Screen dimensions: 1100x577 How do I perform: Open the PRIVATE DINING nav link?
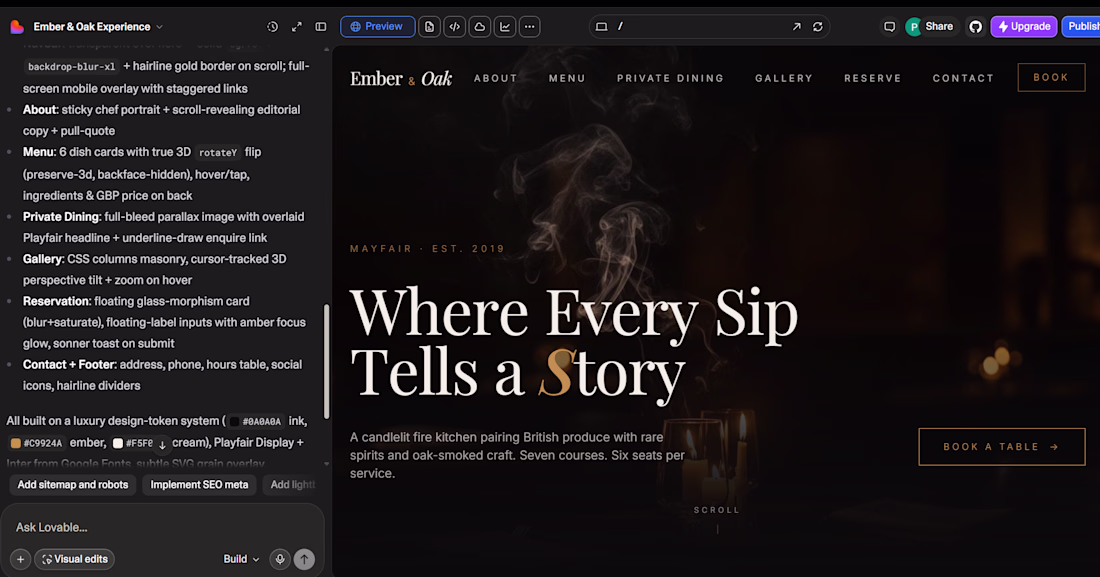[x=670, y=79]
